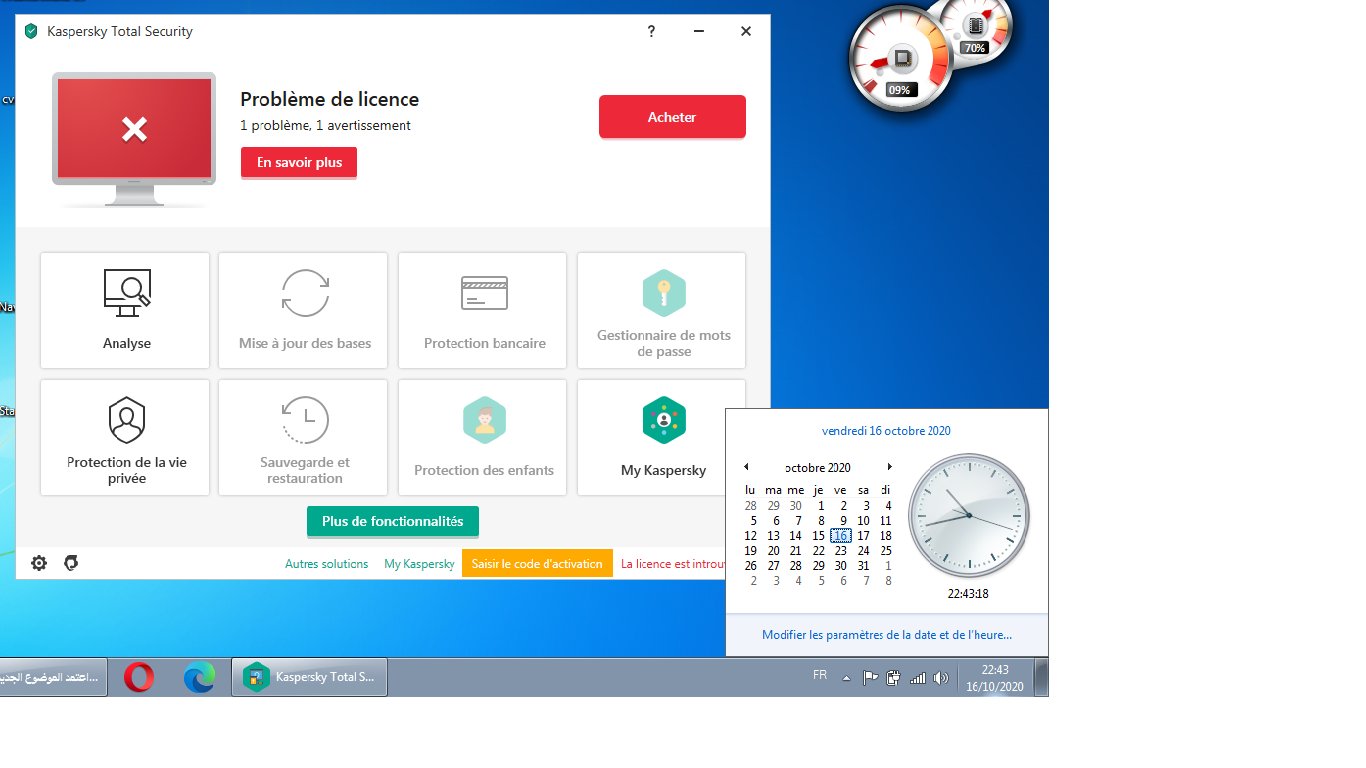Click Saisir le code d'activation
This screenshot has height=768, width=1366.
537,563
